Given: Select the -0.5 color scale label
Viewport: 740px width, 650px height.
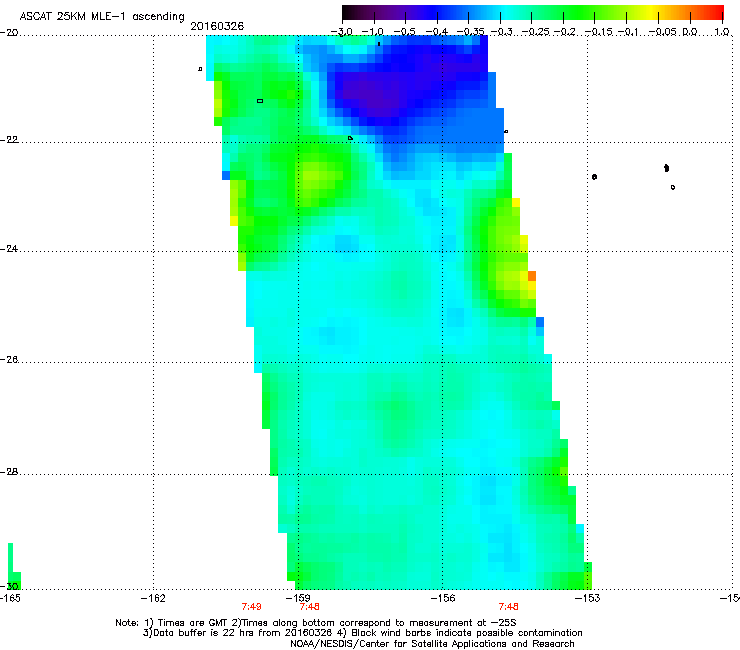Looking at the screenshot, I should (404, 32).
